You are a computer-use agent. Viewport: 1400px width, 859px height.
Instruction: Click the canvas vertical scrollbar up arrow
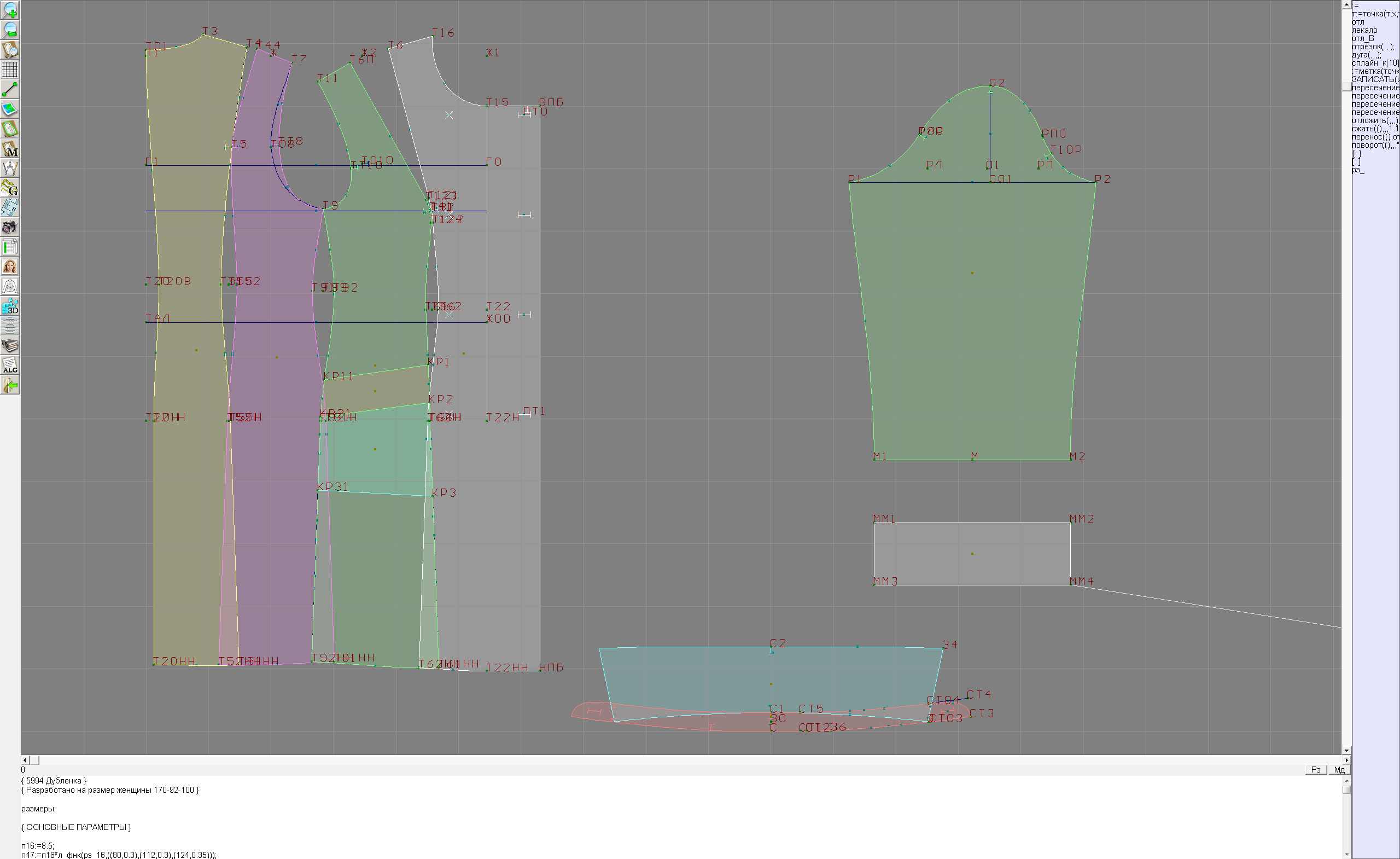(1346, 4)
